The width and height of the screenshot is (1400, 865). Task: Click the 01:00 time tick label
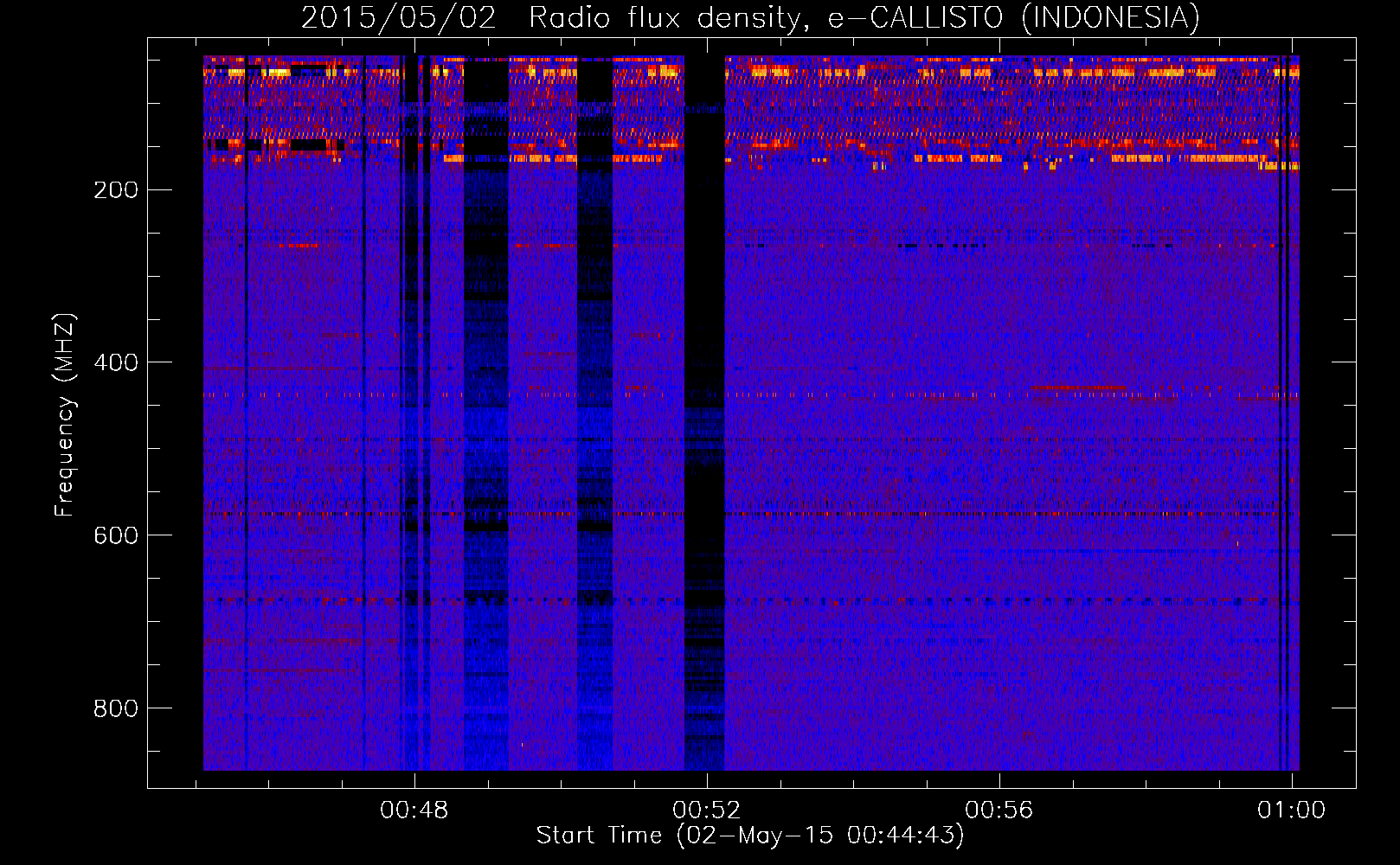point(1292,810)
